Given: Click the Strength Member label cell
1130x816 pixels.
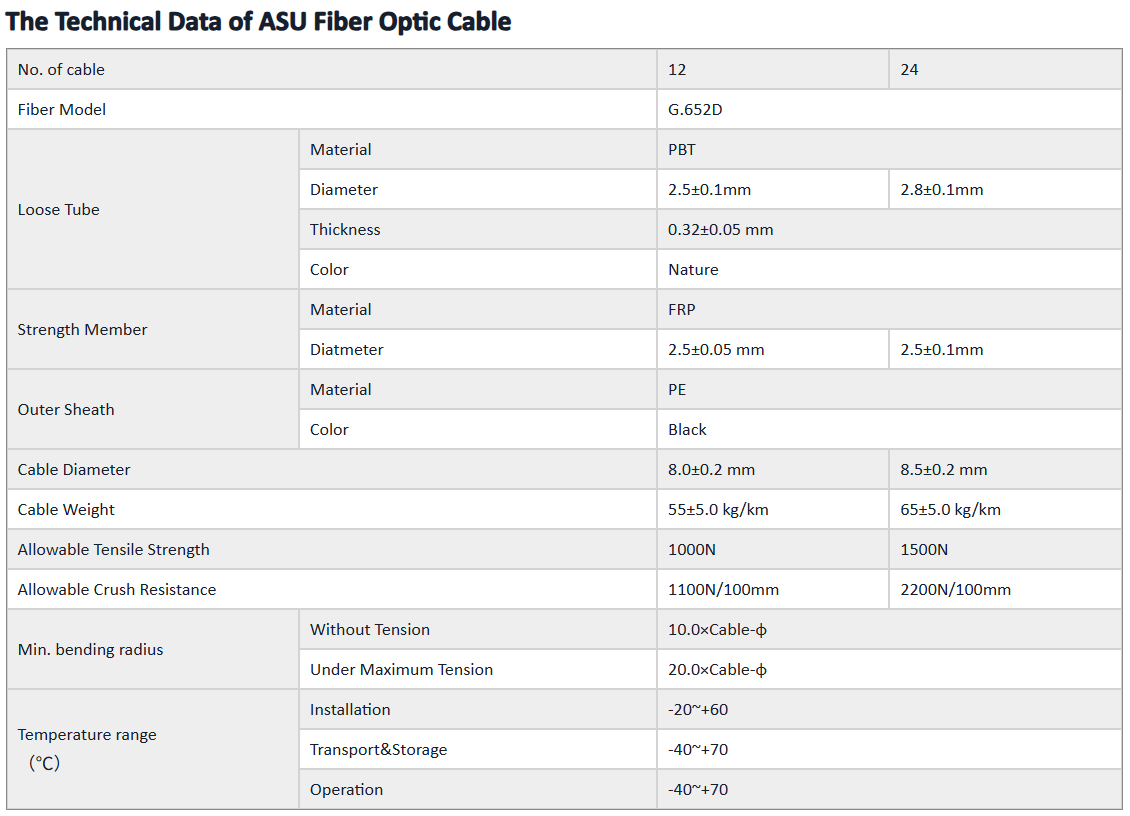Looking at the screenshot, I should tap(153, 329).
